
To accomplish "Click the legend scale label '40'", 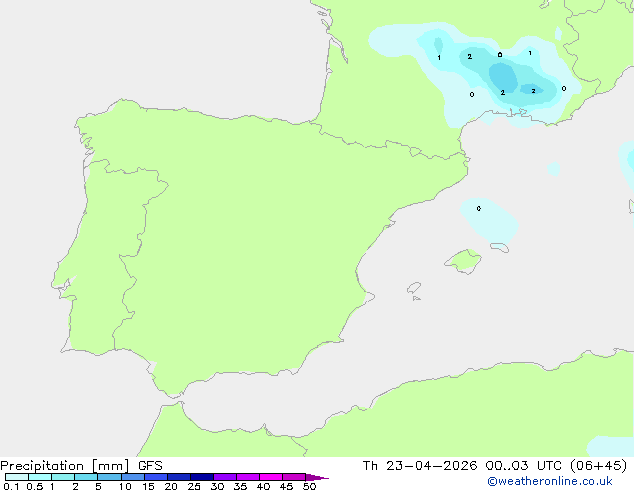I will pos(263,486).
